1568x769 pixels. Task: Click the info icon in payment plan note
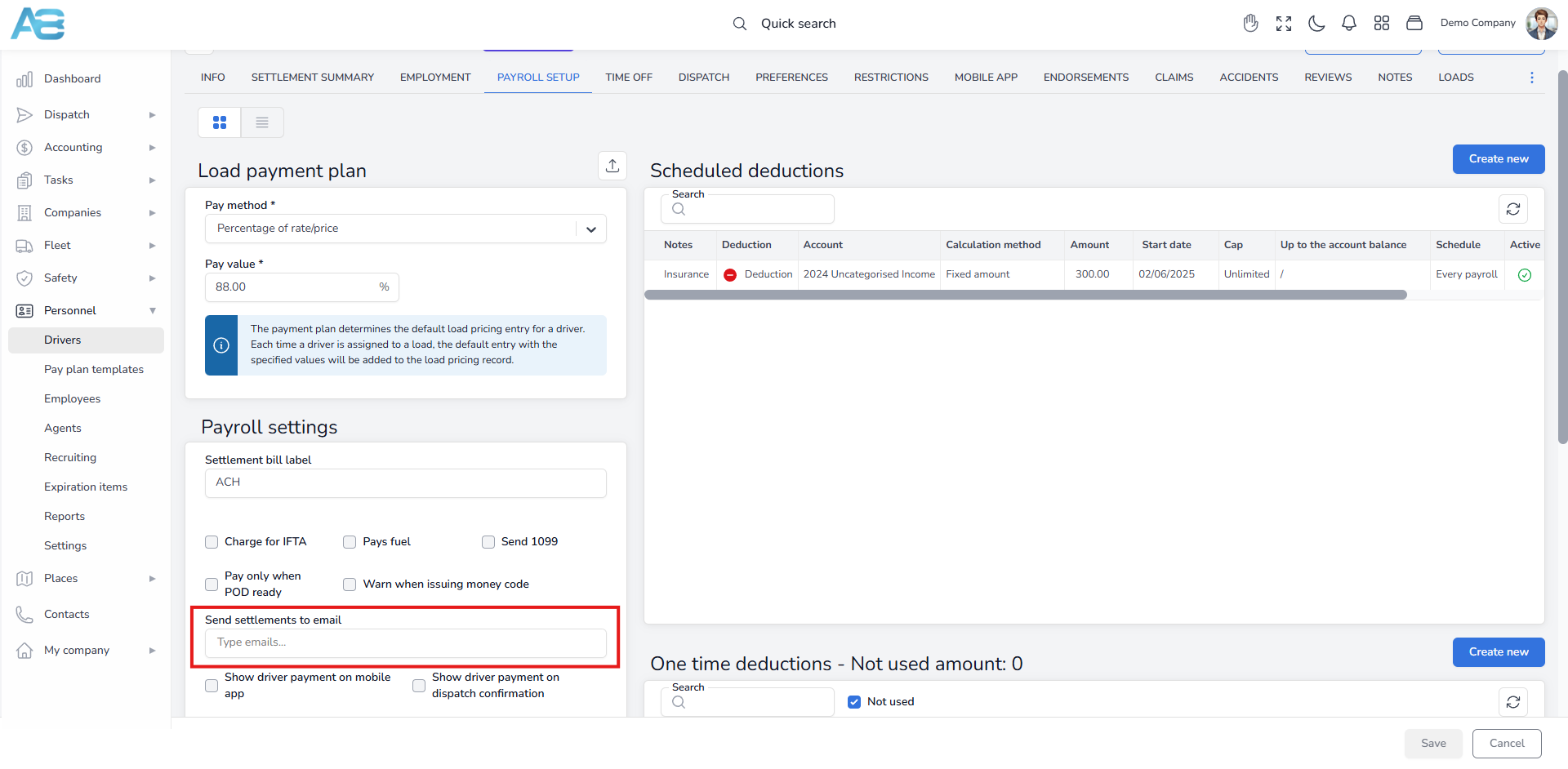point(221,345)
